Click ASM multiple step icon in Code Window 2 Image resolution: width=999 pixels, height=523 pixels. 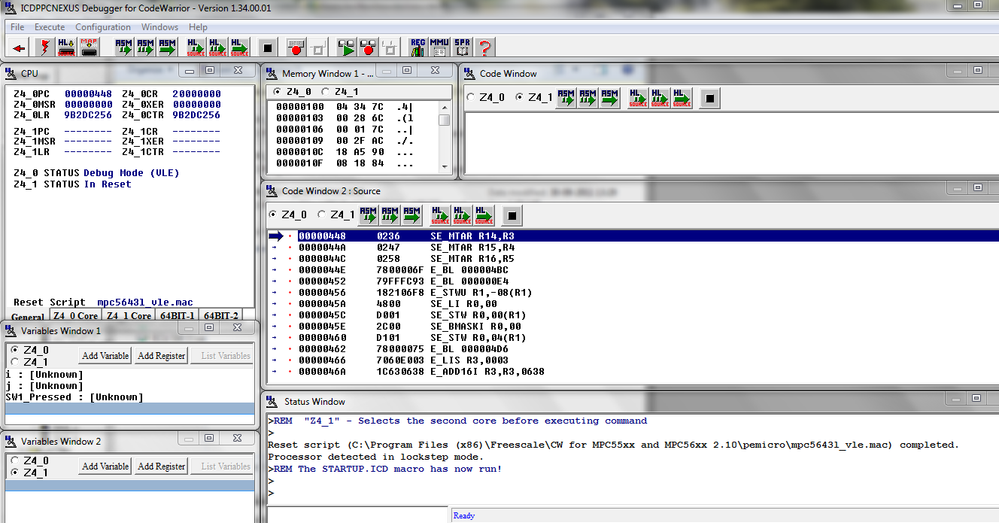(x=390, y=215)
